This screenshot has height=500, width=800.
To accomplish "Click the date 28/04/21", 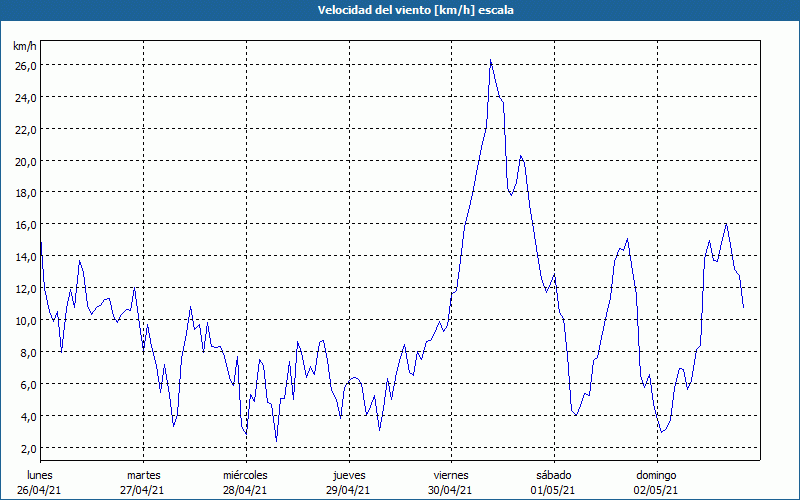I will pos(245,490).
